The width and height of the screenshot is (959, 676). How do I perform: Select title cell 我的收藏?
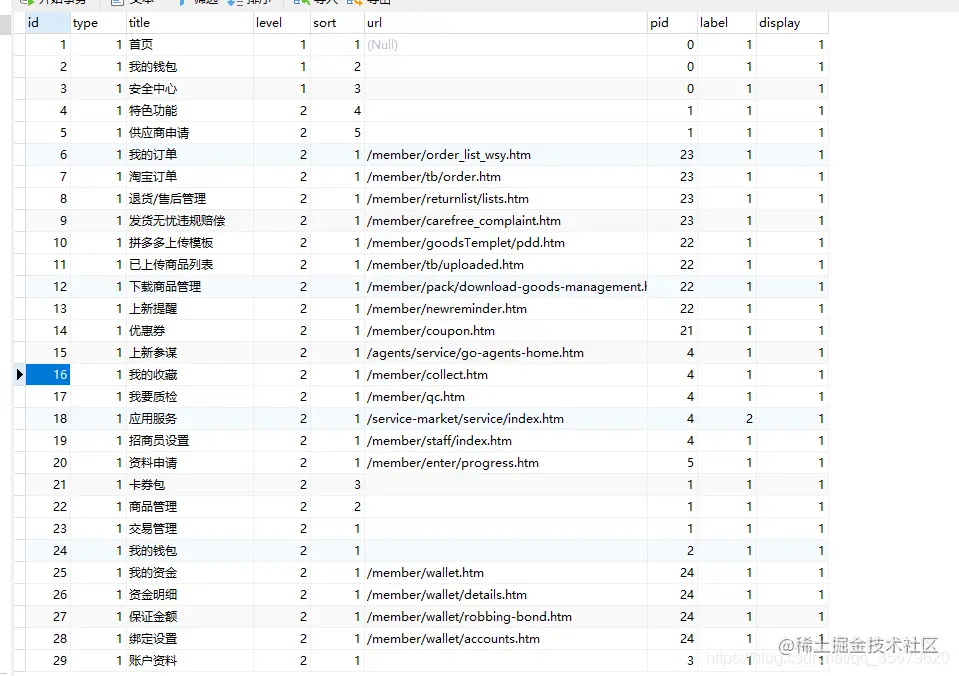pyautogui.click(x=190, y=375)
